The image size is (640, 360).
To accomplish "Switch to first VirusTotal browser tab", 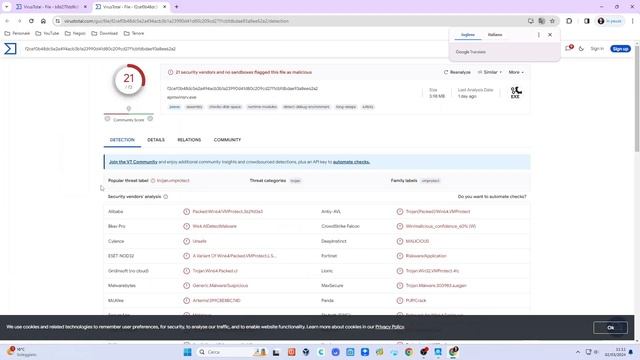I will 50,7.
